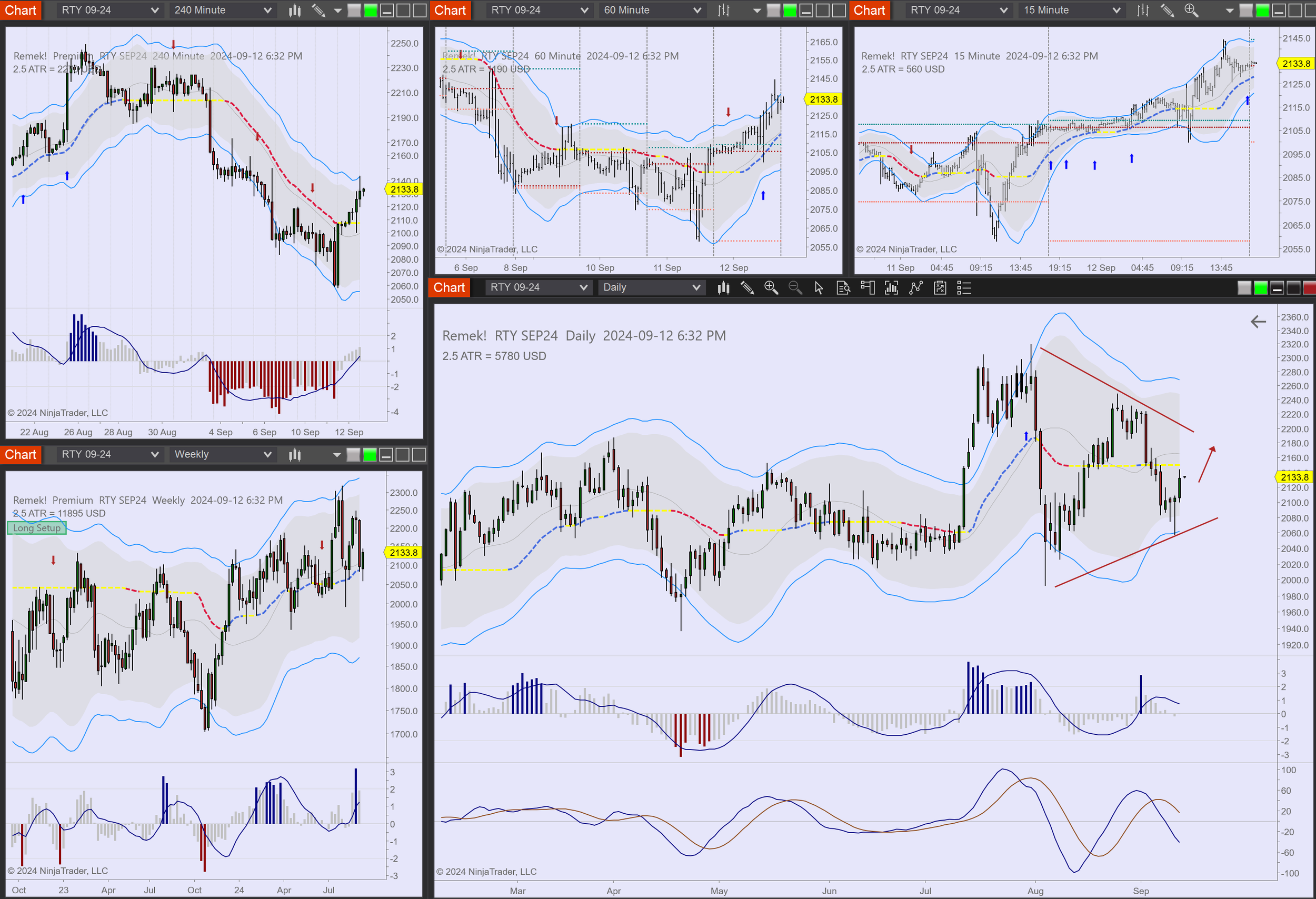Expand toolbar overflow arrow in Weekly chart
The image size is (1316, 899).
click(x=337, y=455)
